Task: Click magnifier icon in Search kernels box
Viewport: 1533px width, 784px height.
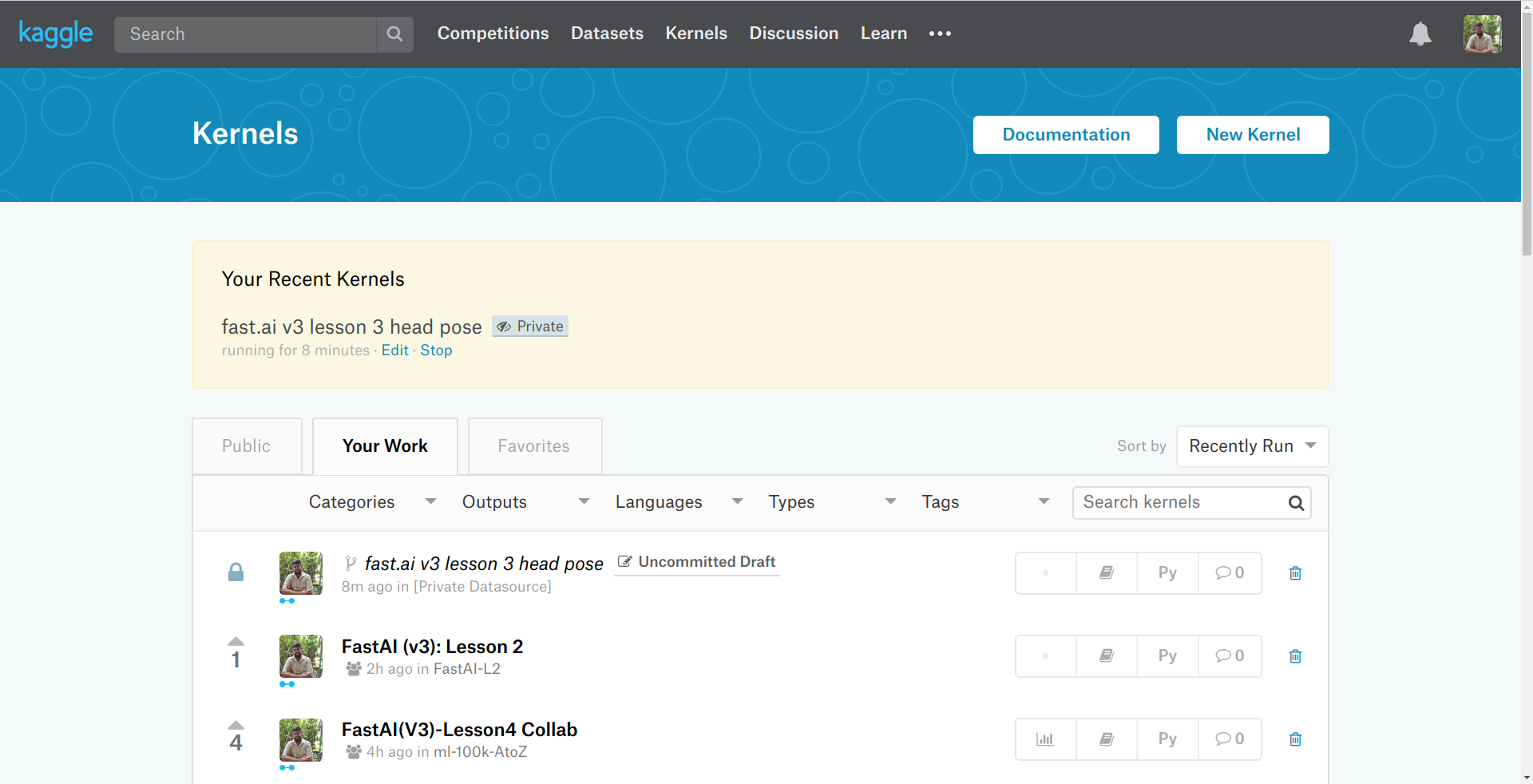Action: [x=1296, y=503]
